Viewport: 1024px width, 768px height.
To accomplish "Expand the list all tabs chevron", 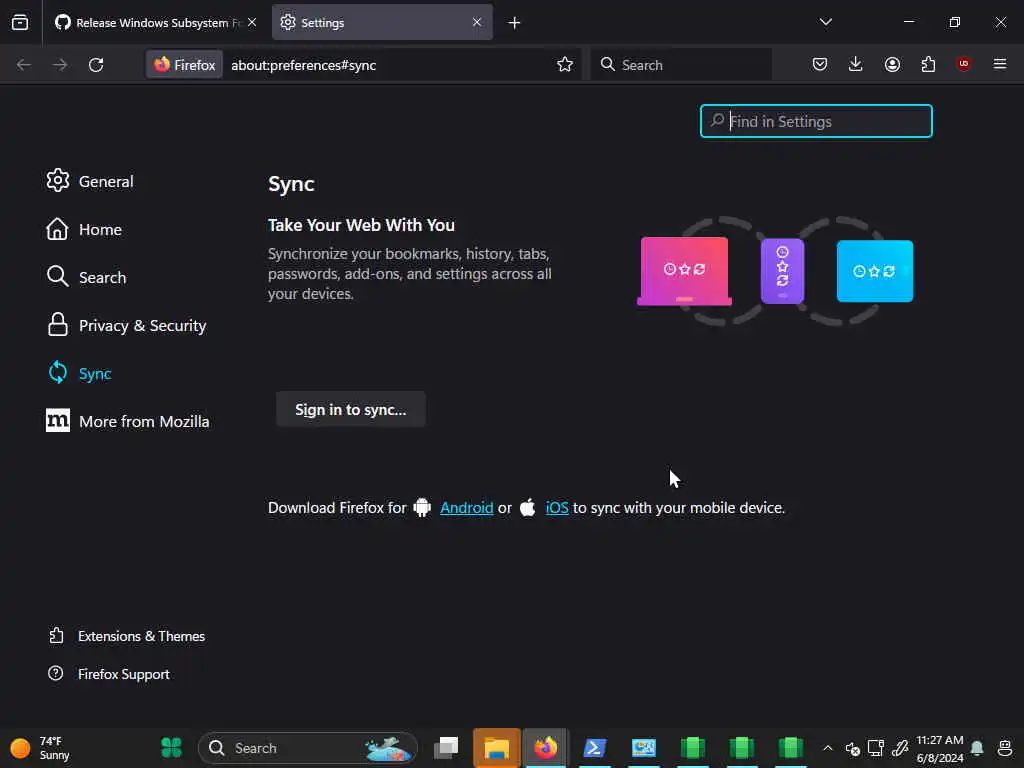I will pyautogui.click(x=825, y=22).
